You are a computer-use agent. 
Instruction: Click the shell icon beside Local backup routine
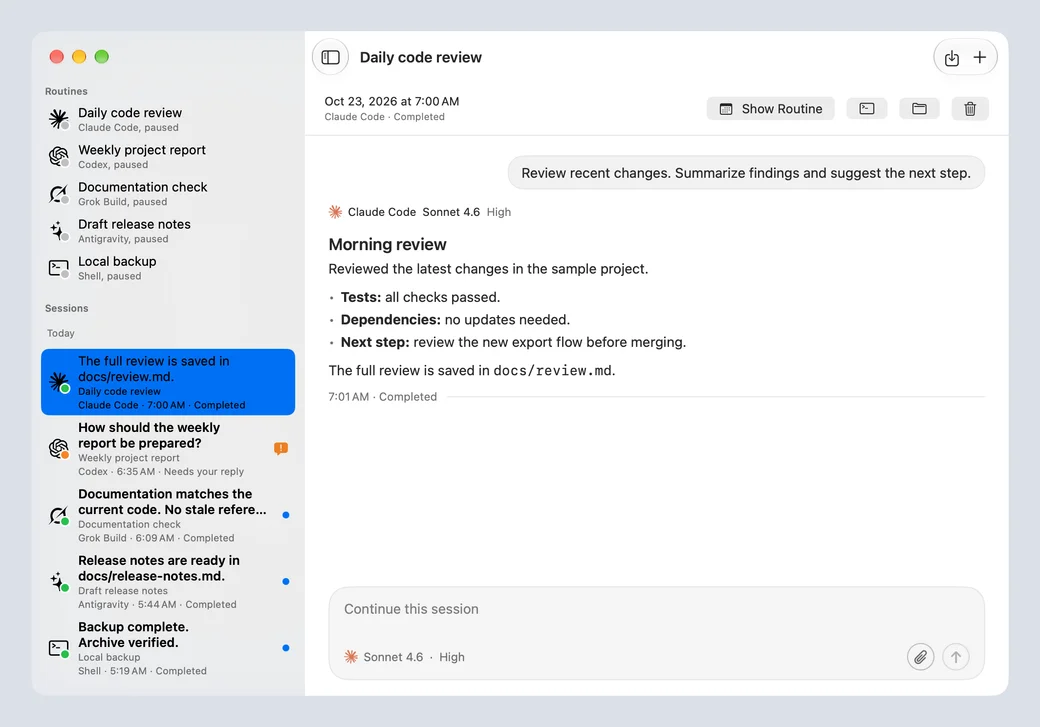point(58,268)
